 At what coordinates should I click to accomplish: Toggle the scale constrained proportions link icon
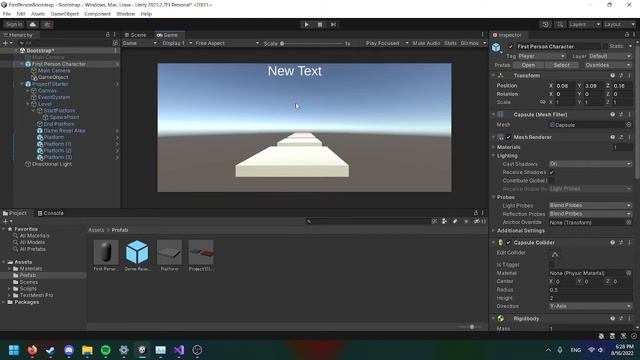(x=542, y=102)
